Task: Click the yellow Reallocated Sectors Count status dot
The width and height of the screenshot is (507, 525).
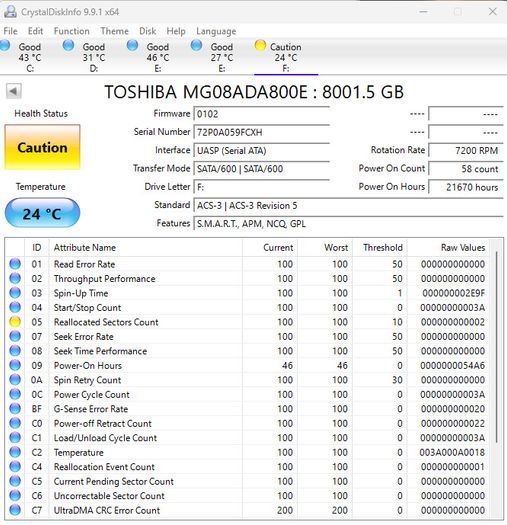Action: point(15,322)
